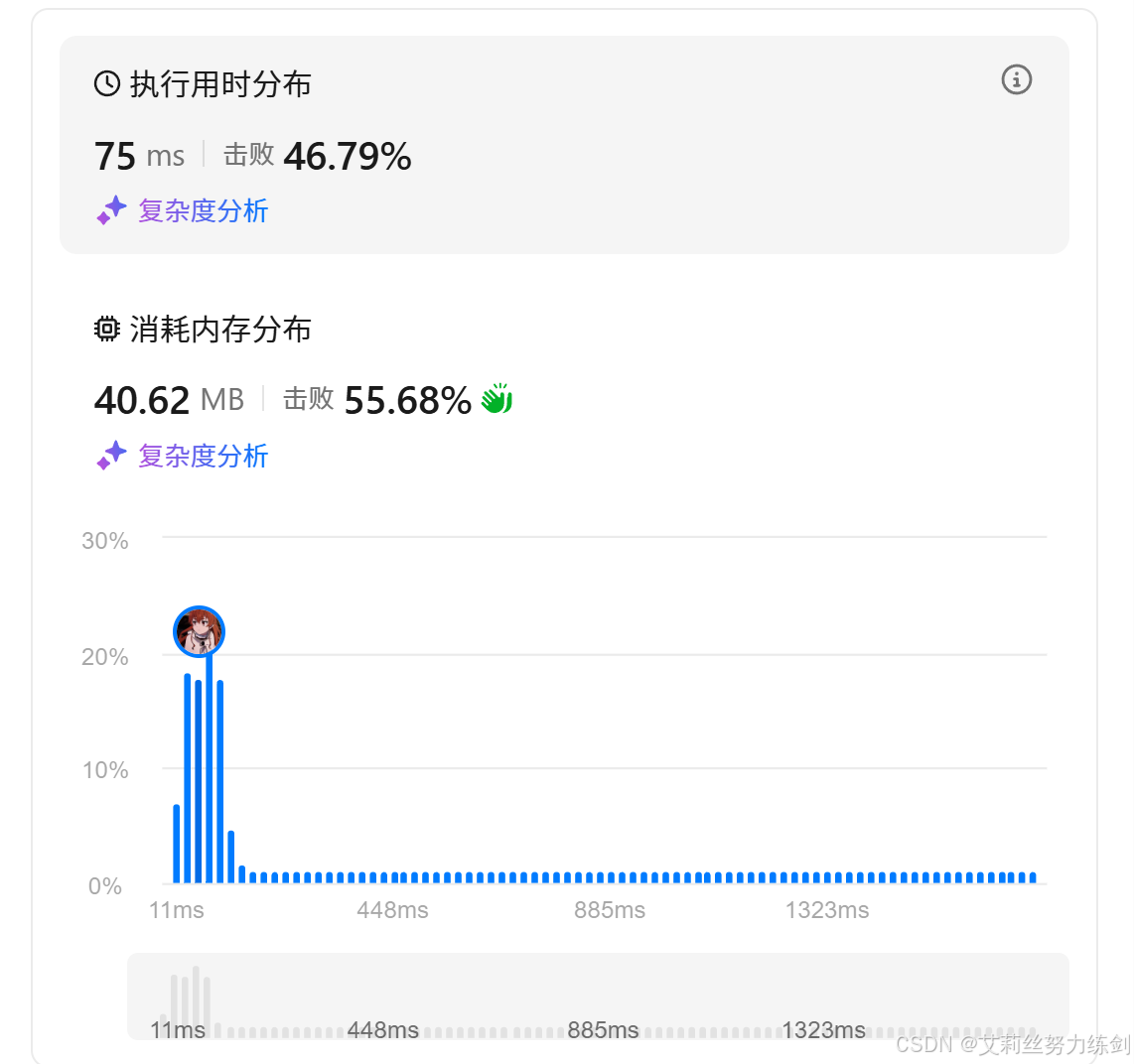1134x1064 pixels.
Task: Click the tallest bar under the avatar
Action: click(209, 768)
